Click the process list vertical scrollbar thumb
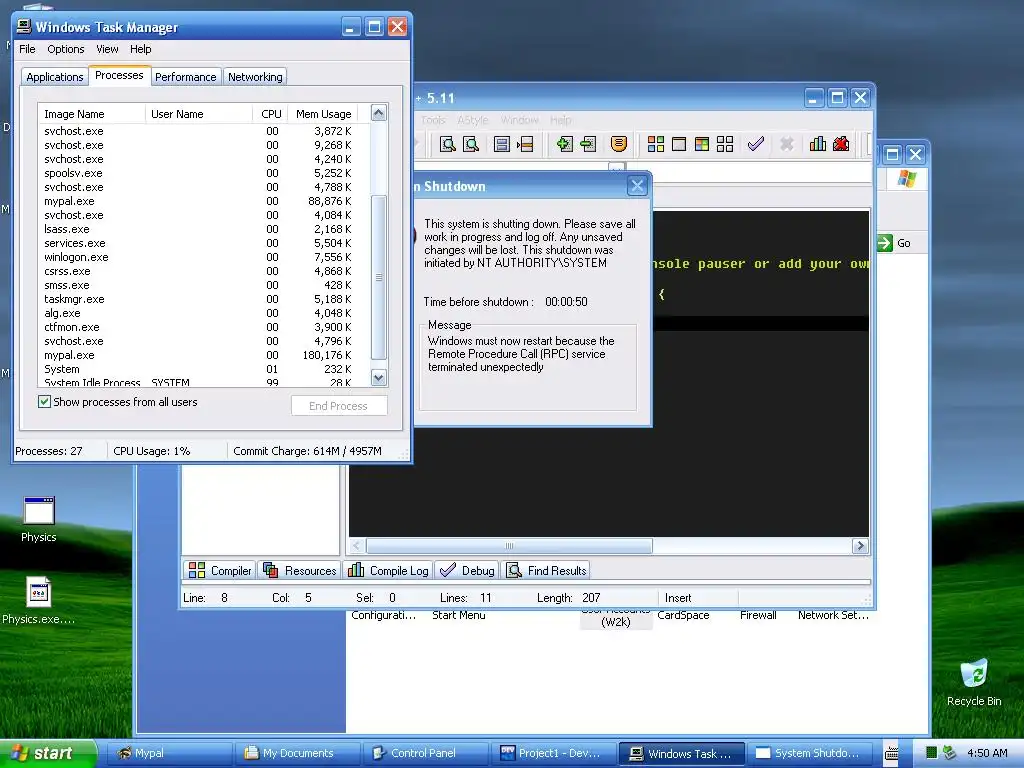This screenshot has width=1024, height=768. (x=379, y=277)
